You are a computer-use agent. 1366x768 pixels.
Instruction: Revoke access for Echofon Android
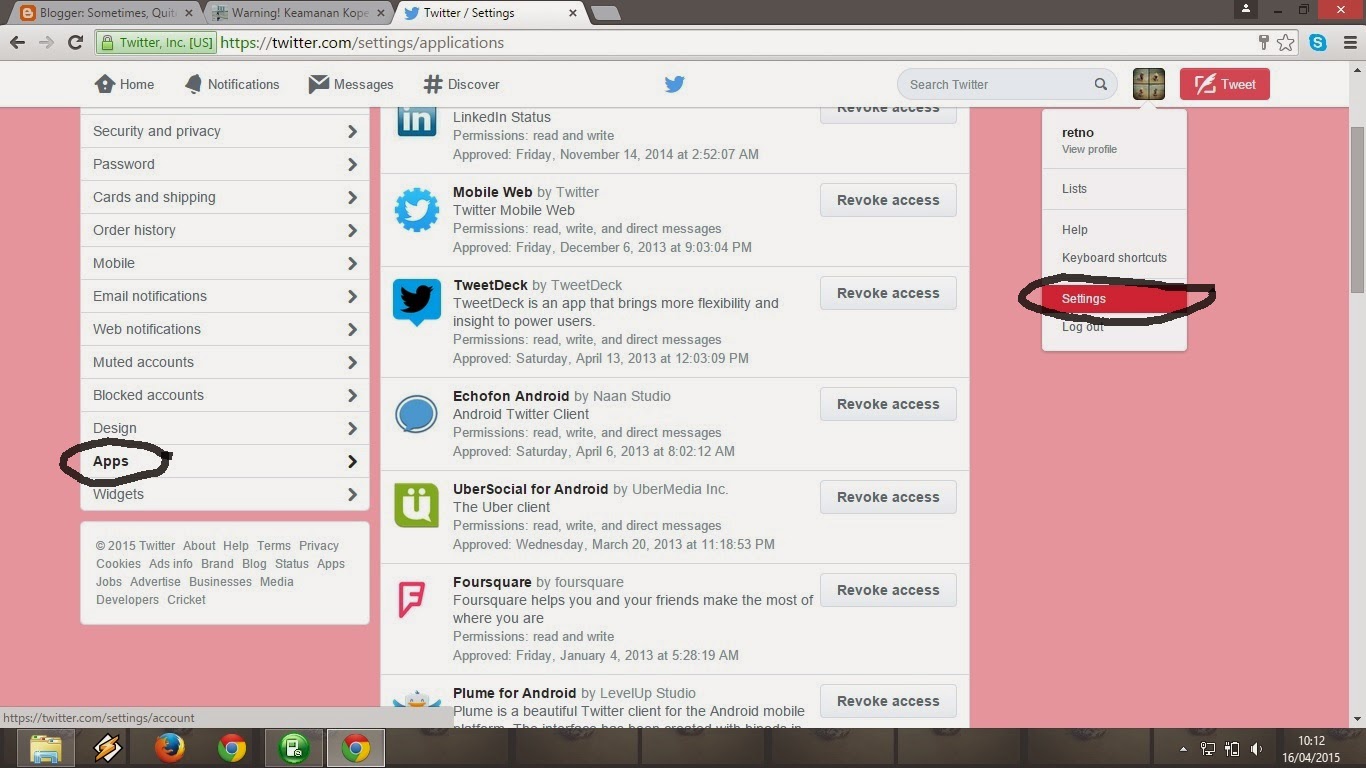tap(888, 404)
